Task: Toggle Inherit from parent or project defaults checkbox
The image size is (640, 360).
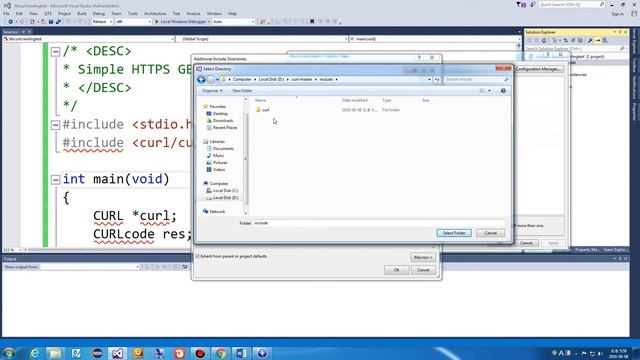Action: (x=198, y=256)
